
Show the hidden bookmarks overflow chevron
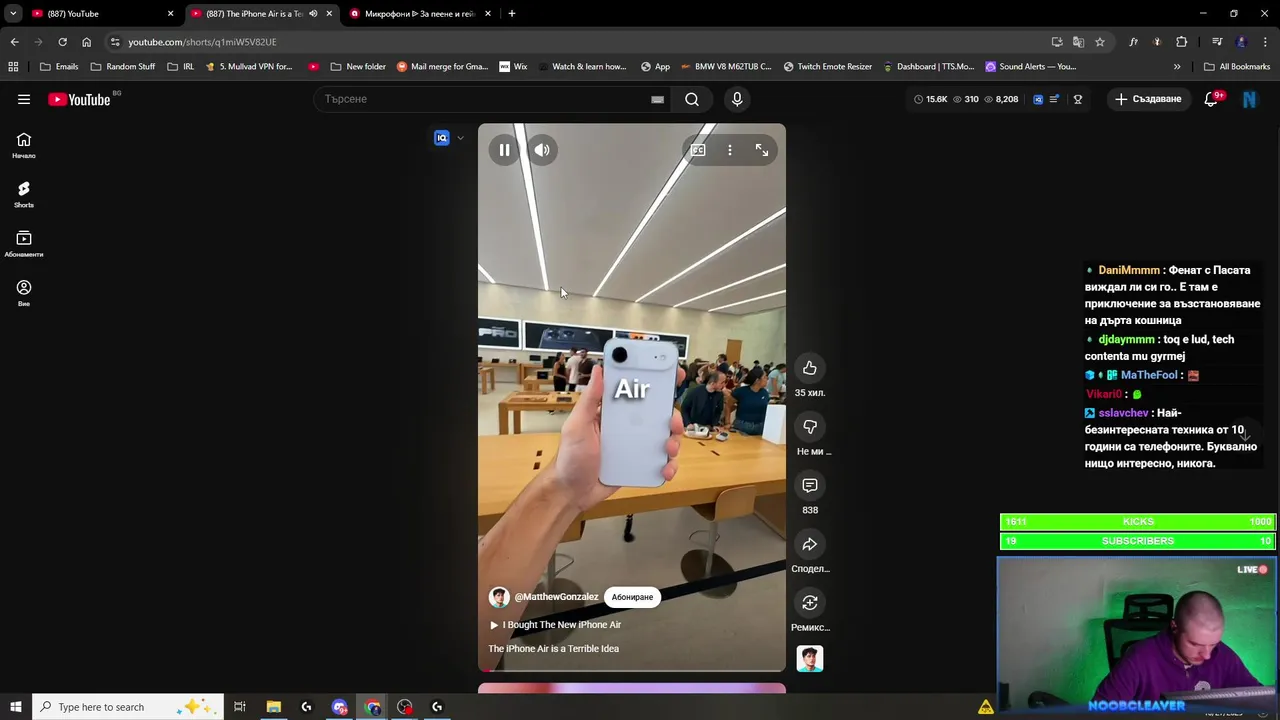(x=1177, y=67)
